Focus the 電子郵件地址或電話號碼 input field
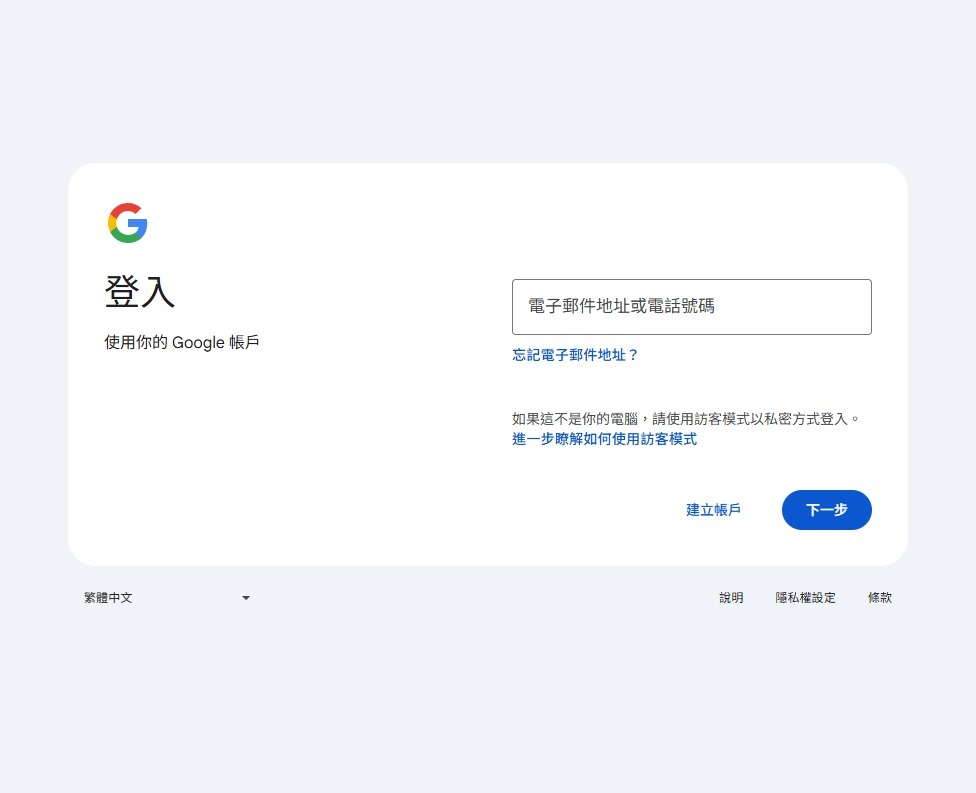 coord(692,307)
